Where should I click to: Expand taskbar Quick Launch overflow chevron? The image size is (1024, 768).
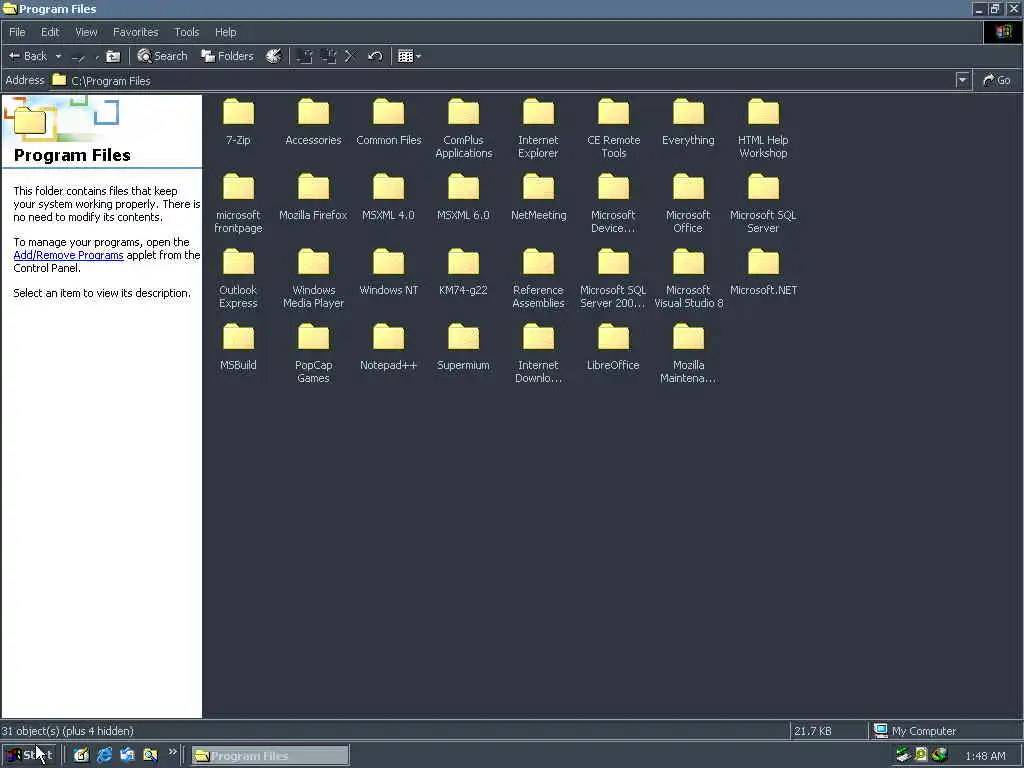click(x=172, y=752)
